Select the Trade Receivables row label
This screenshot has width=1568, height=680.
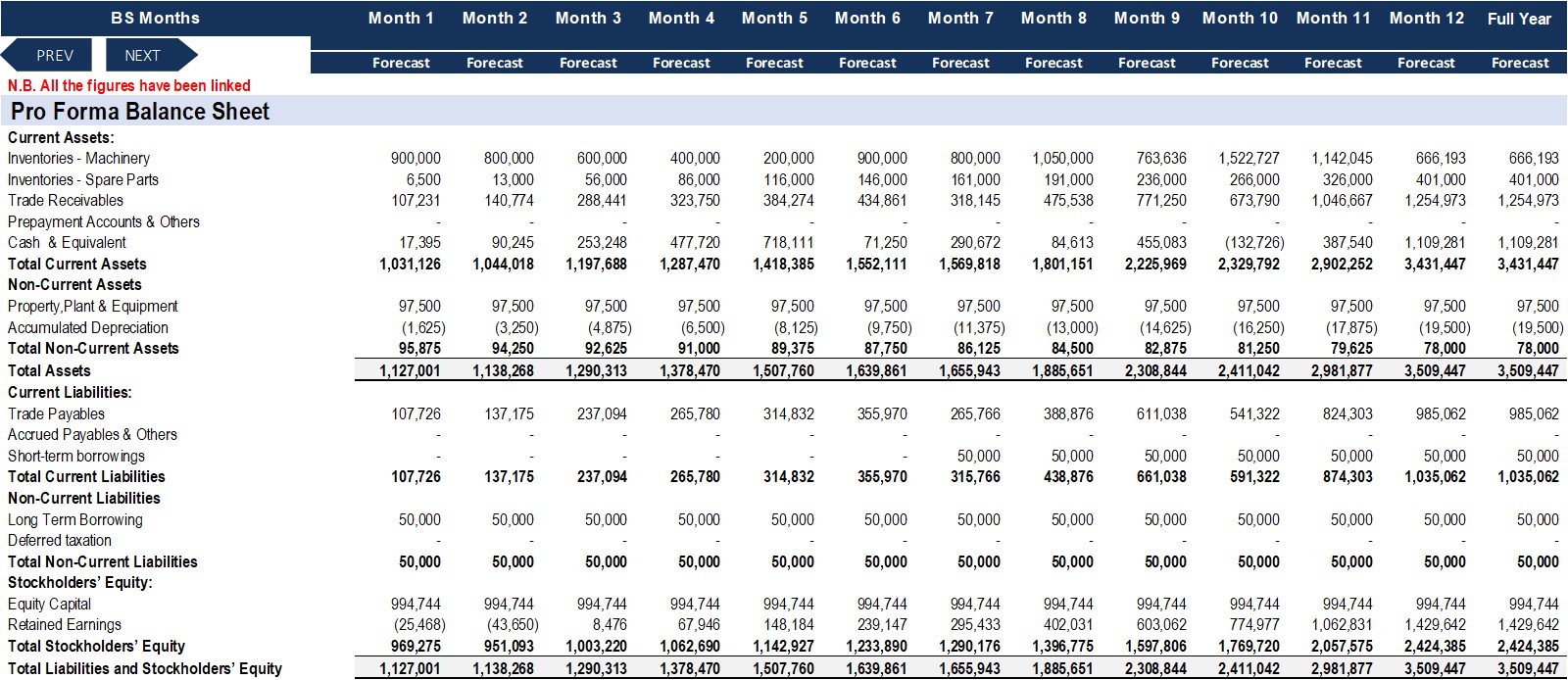coord(66,200)
